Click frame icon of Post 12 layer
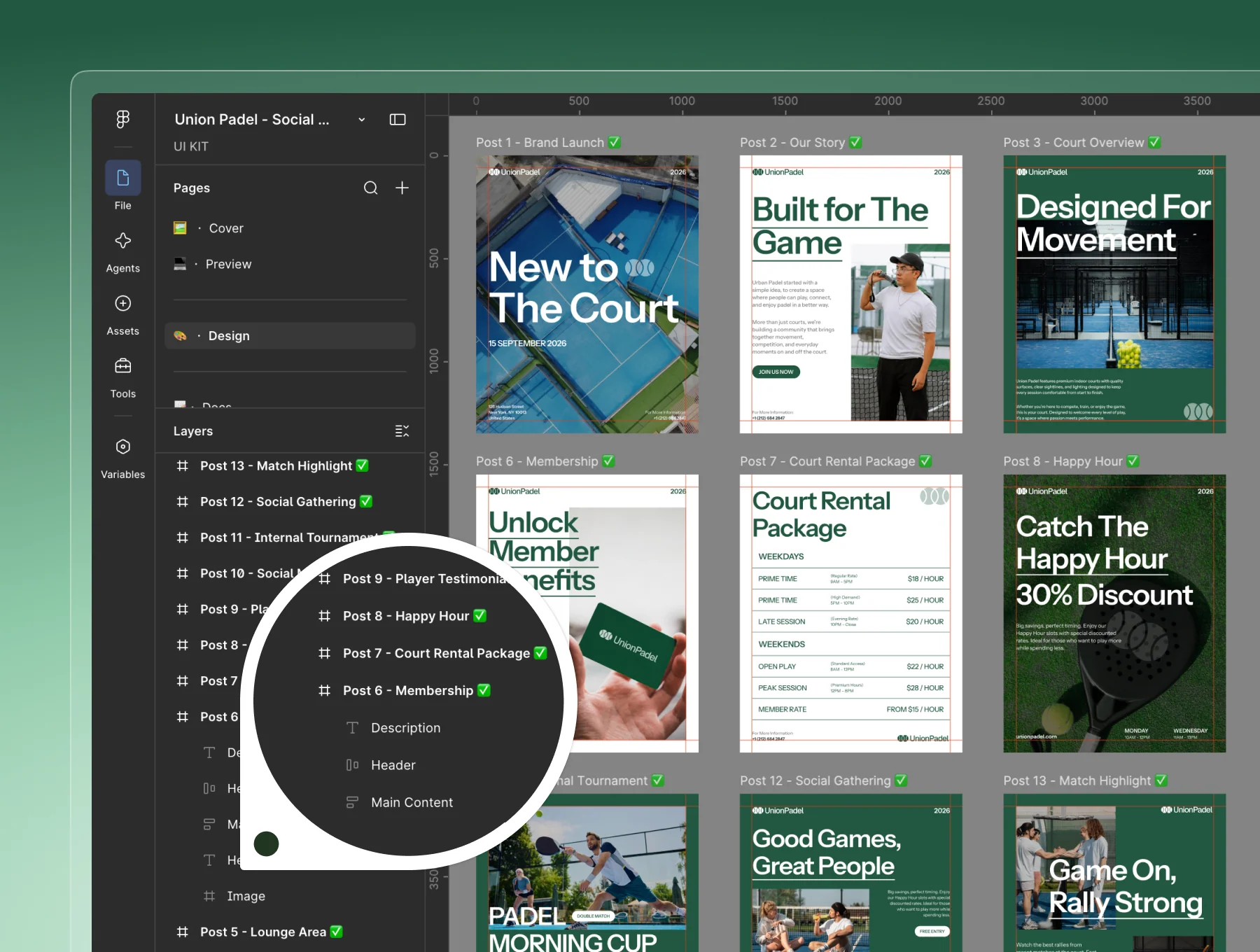This screenshot has height=952, width=1260. pyautogui.click(x=183, y=501)
